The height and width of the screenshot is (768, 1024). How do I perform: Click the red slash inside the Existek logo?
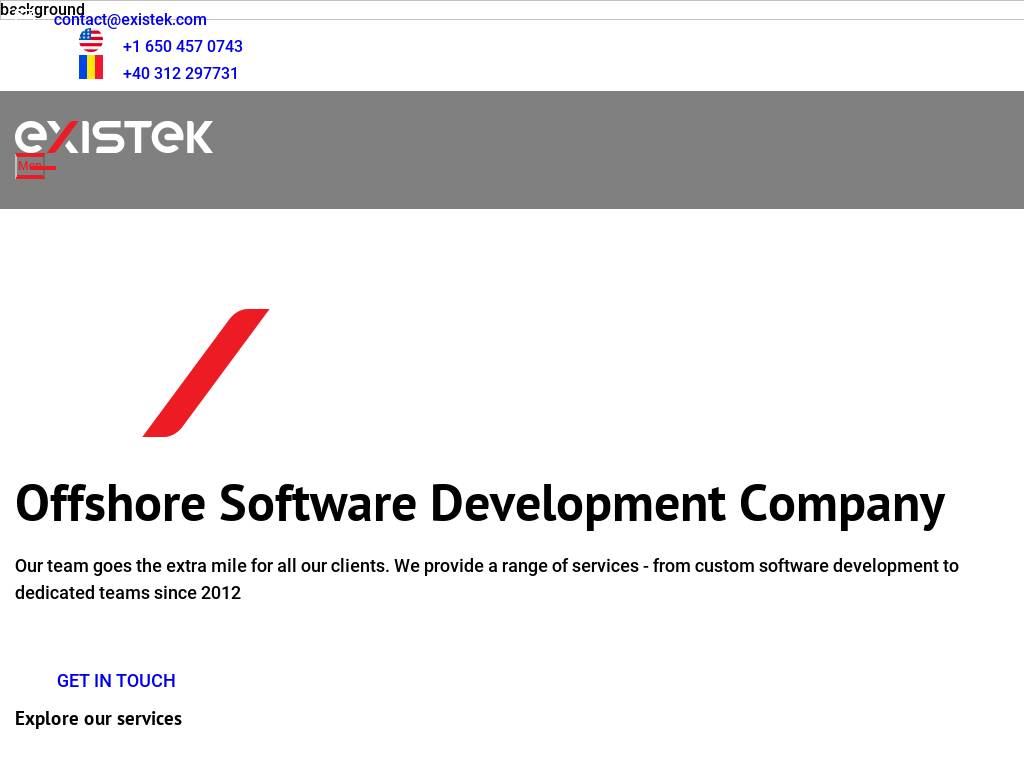tap(62, 137)
